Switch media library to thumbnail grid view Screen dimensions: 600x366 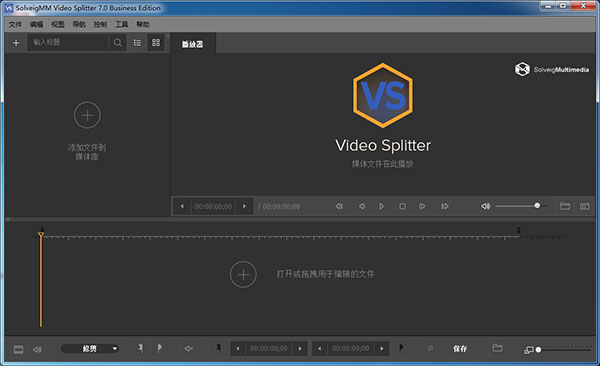[x=156, y=42]
